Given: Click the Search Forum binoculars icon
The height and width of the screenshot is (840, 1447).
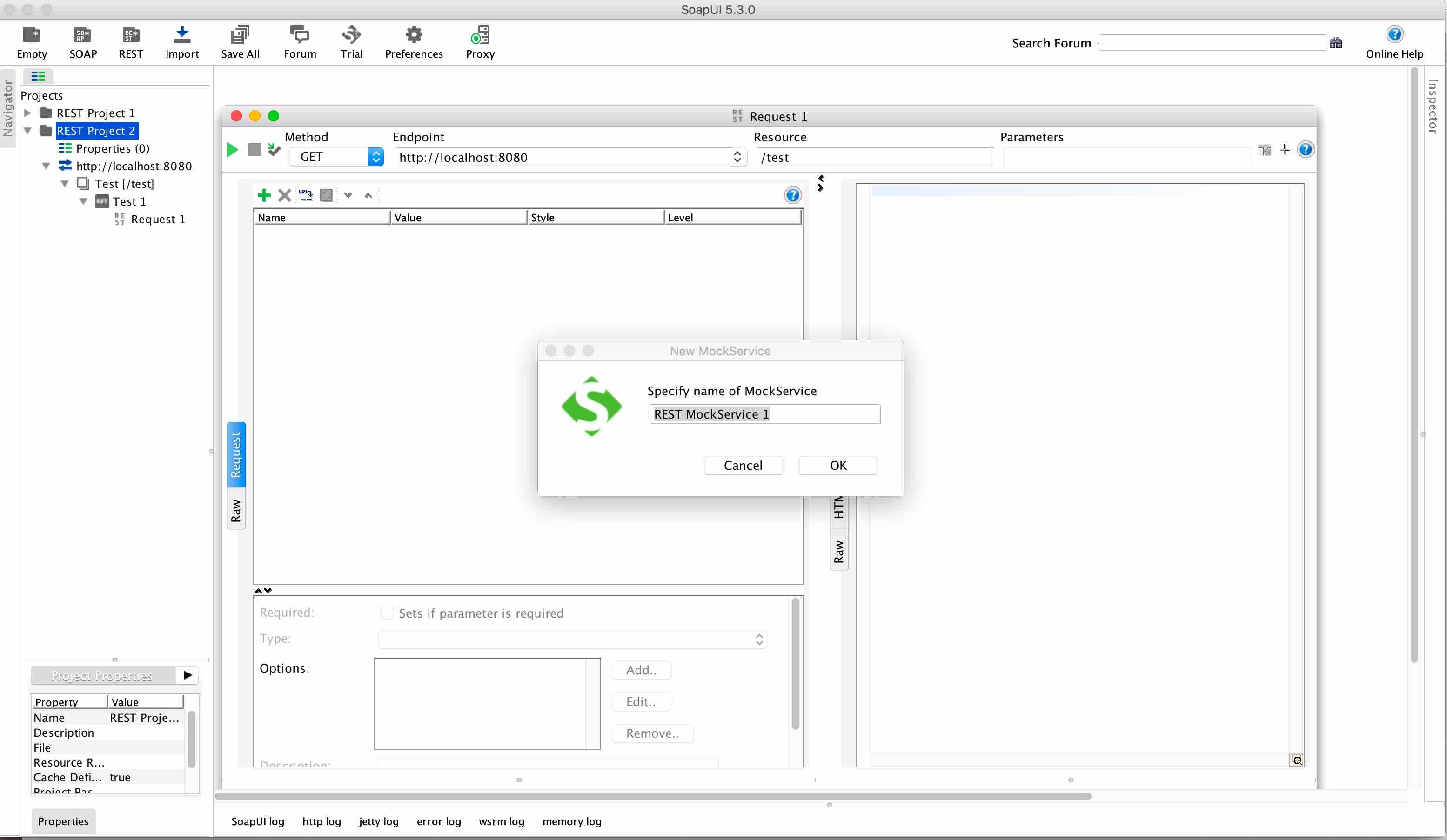Looking at the screenshot, I should tap(1336, 43).
